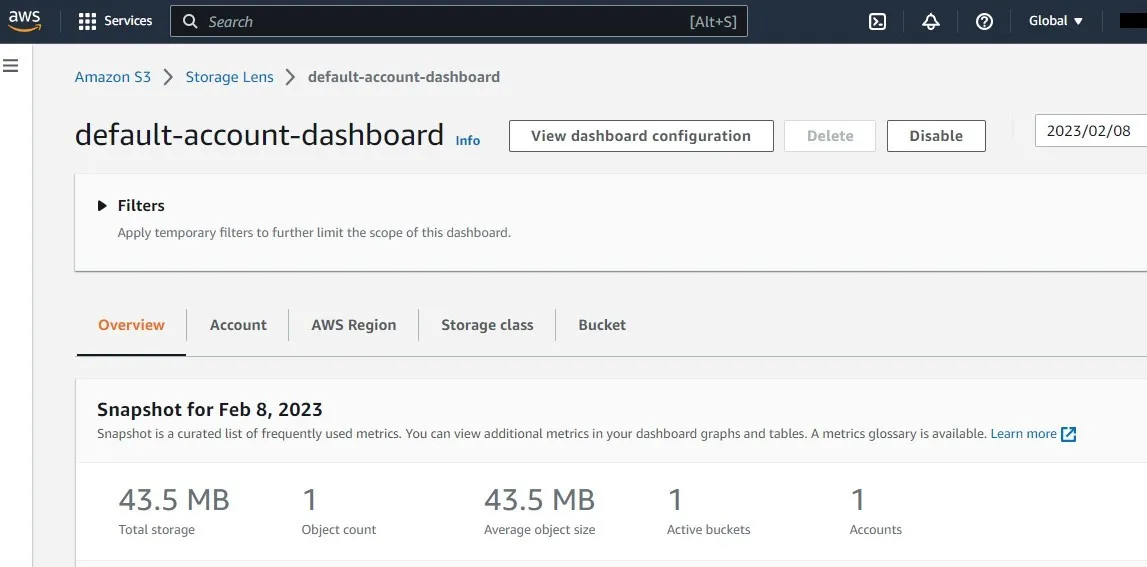
Task: Click the greyed Delete button
Action: click(x=830, y=136)
